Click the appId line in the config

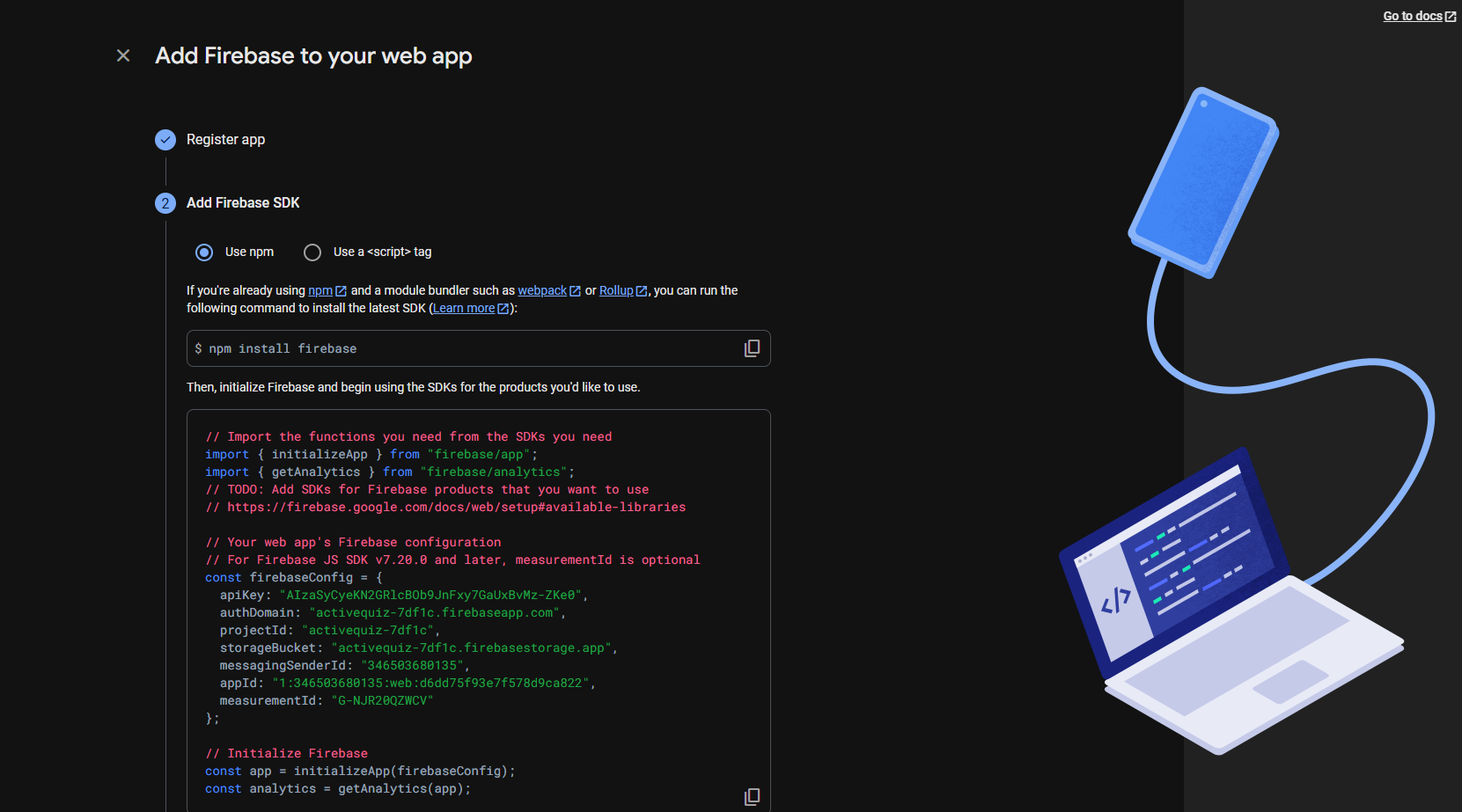tap(408, 683)
